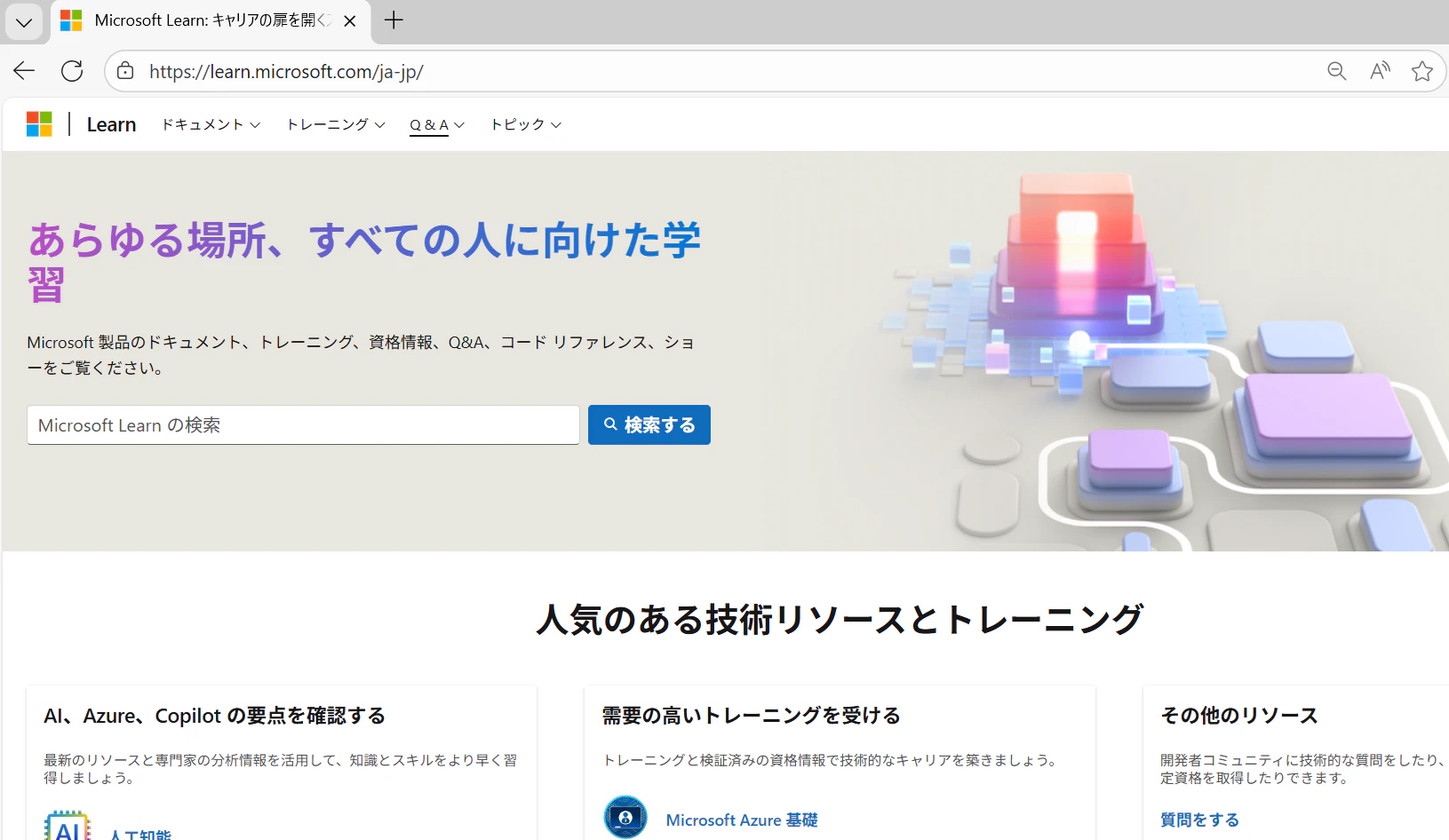Screen dimensions: 1449x840
Task: Open a new tab with plus icon
Action: tap(394, 20)
